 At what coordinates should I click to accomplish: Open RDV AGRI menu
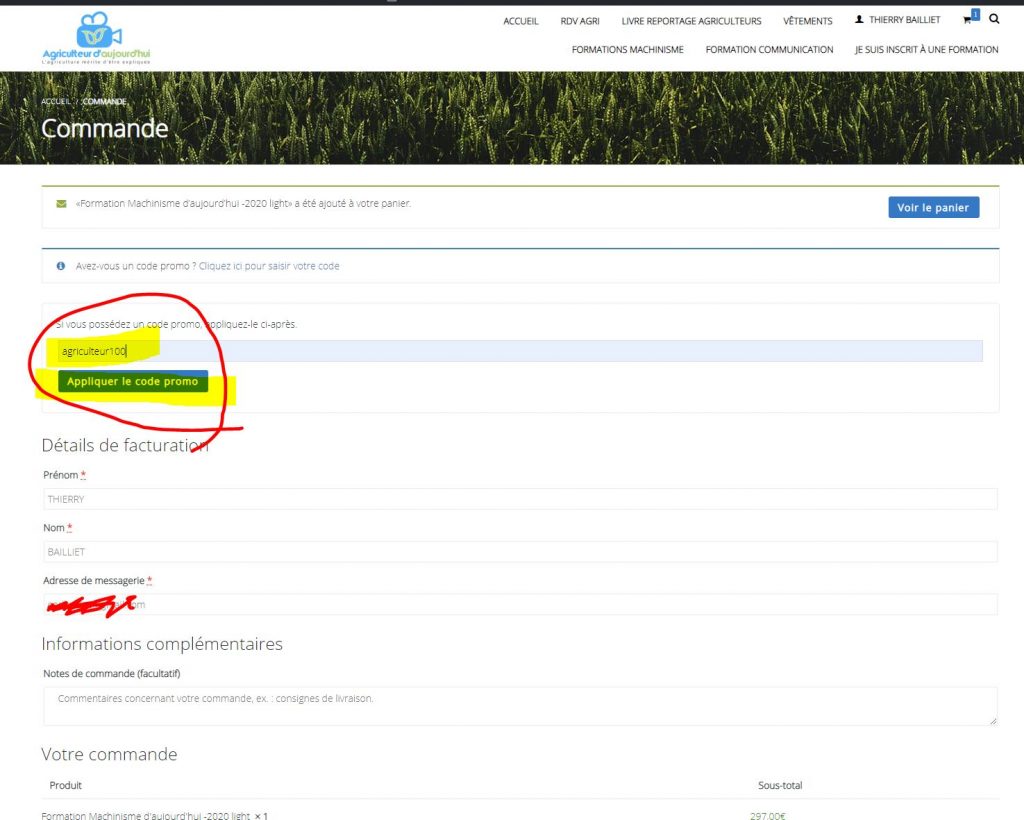click(580, 21)
